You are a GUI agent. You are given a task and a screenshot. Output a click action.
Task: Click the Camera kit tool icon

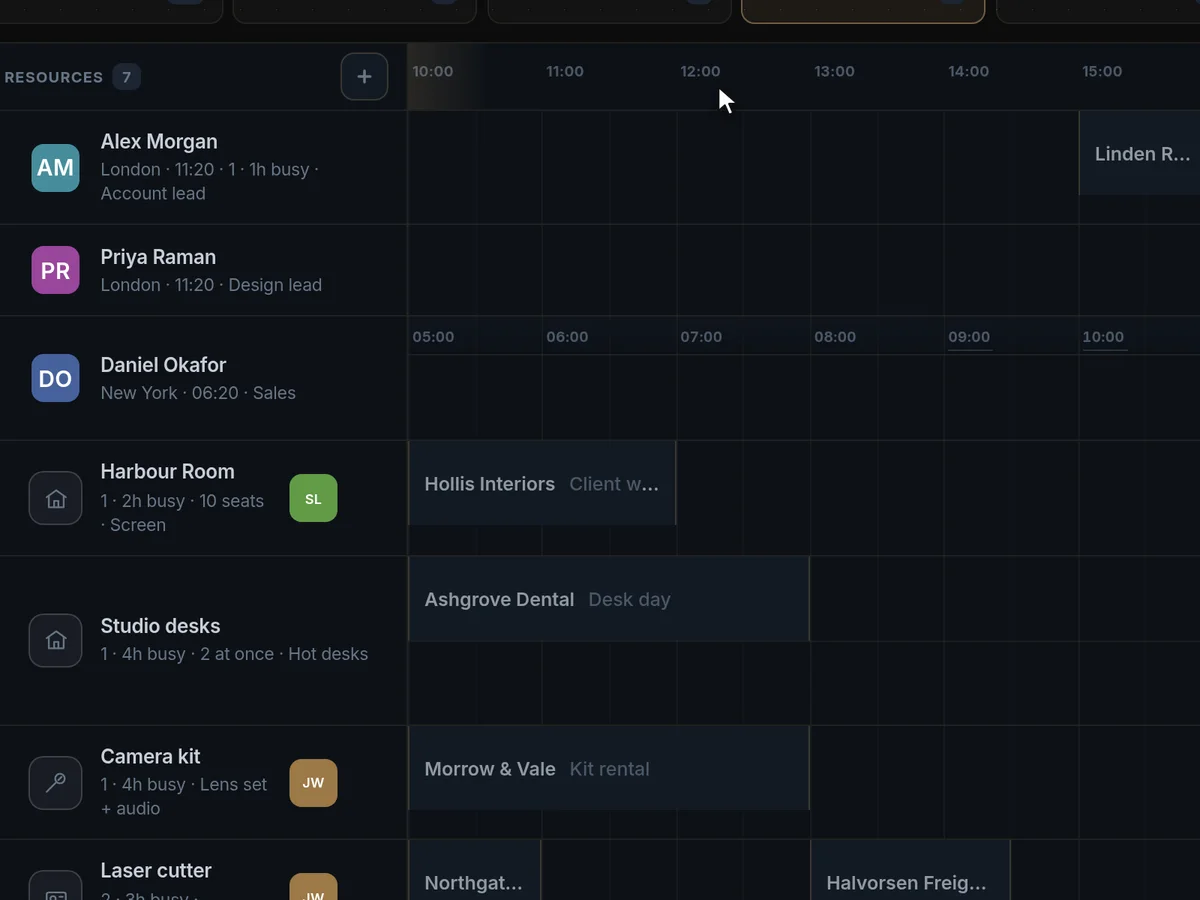pos(55,783)
